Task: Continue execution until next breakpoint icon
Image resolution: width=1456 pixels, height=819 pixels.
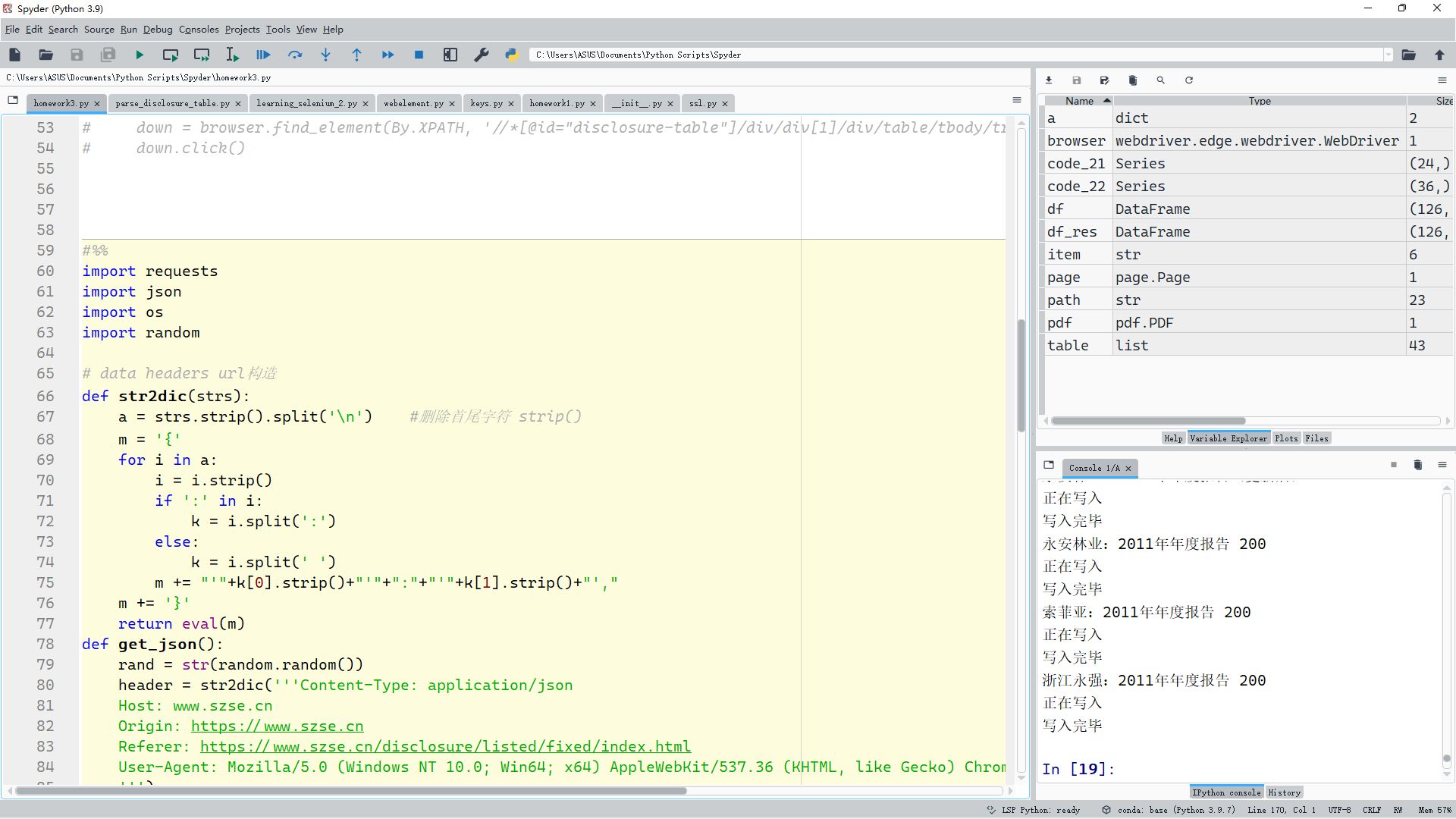Action: coord(388,55)
